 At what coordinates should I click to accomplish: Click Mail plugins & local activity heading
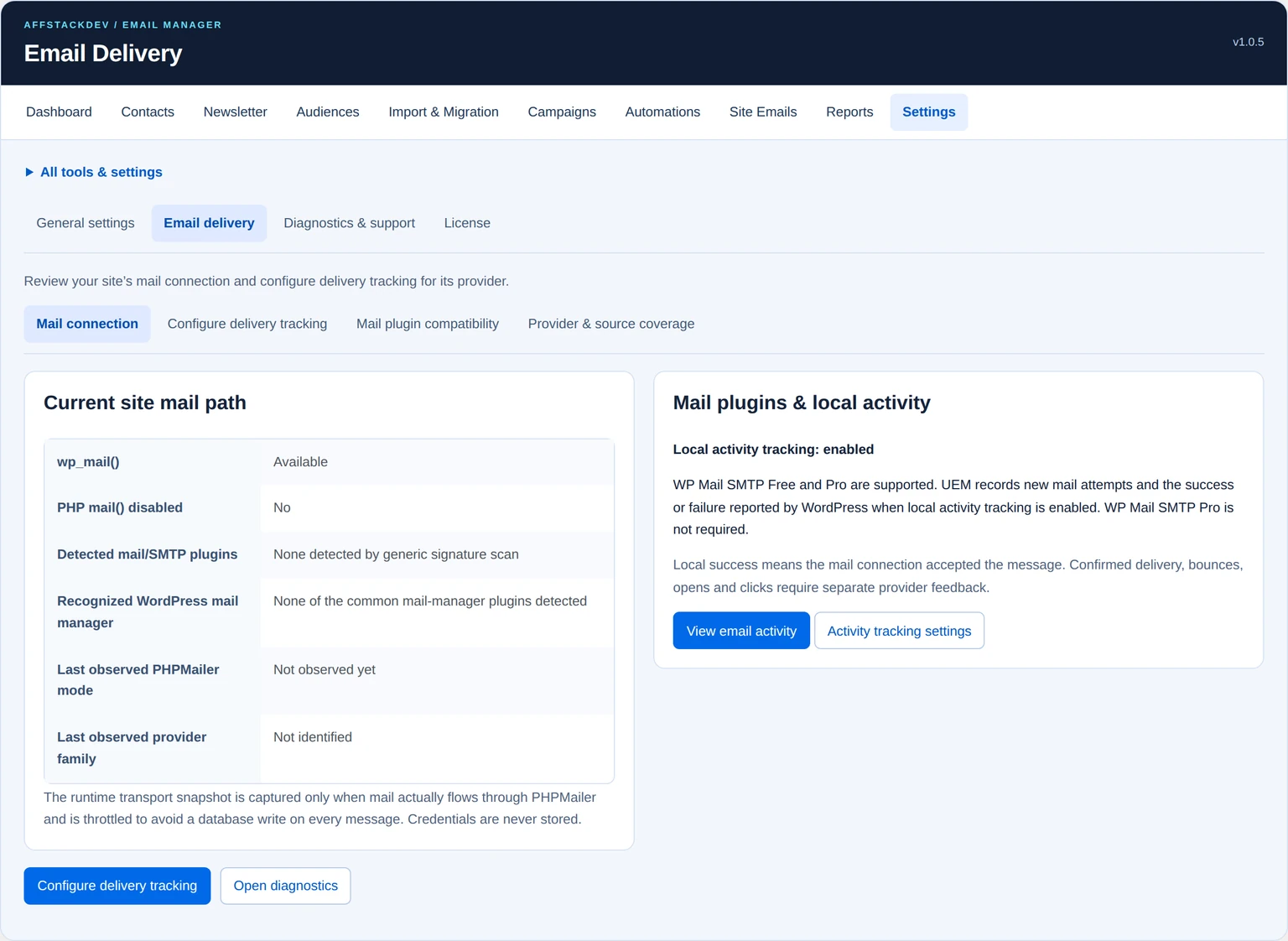802,403
